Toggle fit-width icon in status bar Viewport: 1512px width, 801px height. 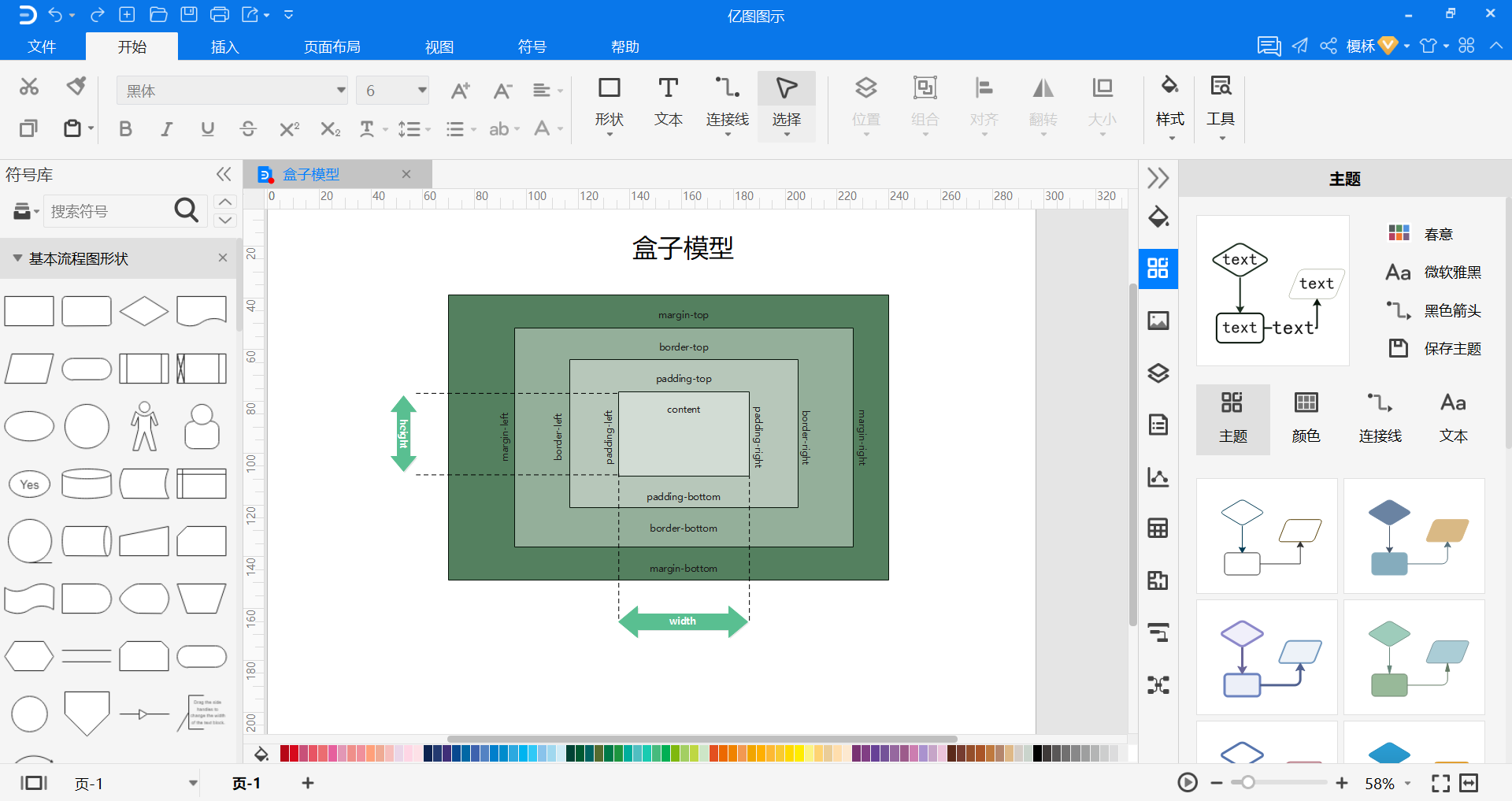1469,783
